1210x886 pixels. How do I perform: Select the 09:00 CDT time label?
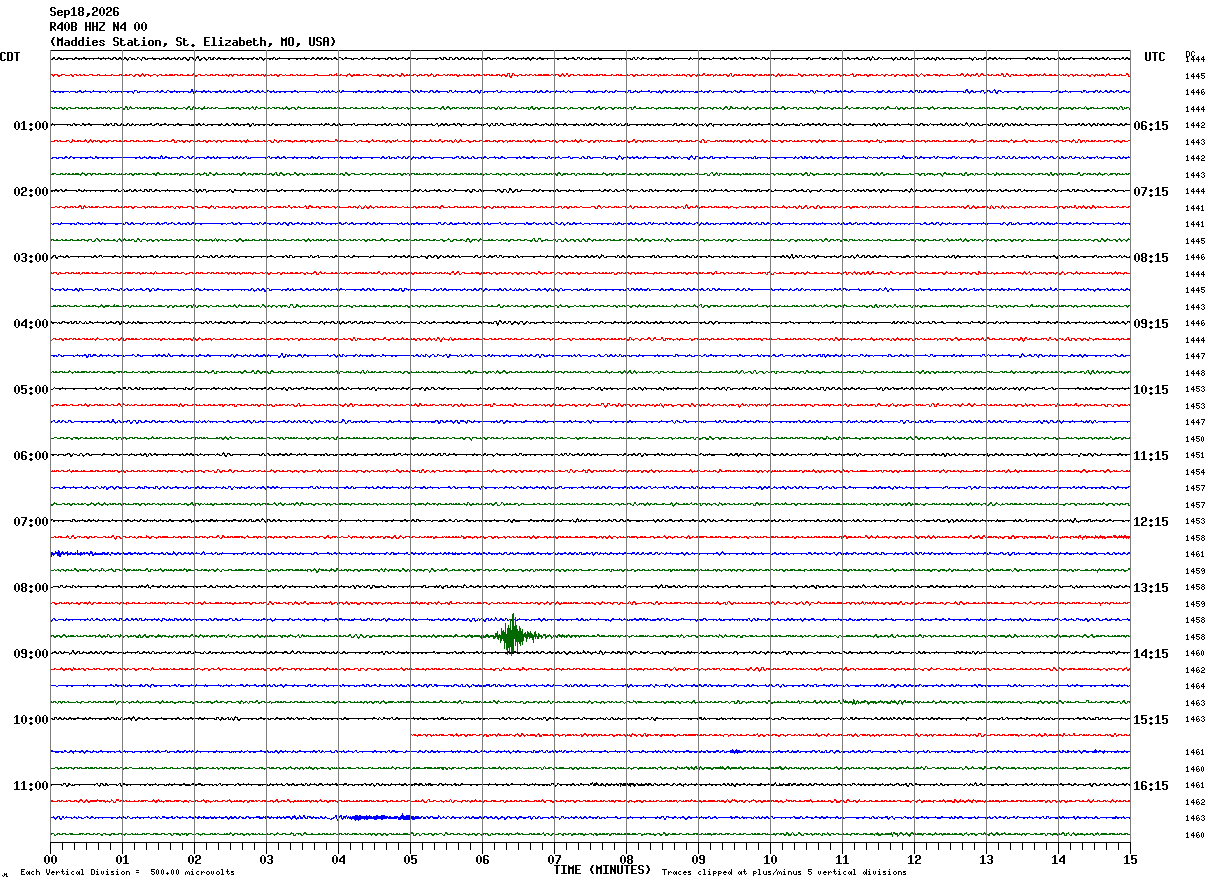30,654
